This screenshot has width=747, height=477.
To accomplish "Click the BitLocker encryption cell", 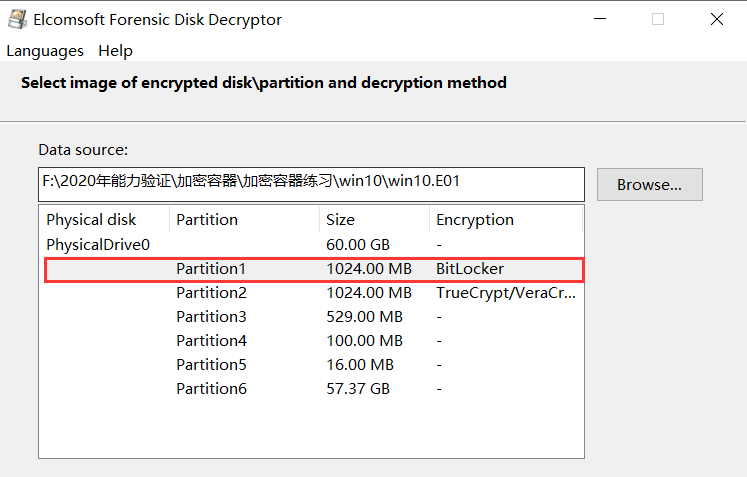I will (470, 269).
